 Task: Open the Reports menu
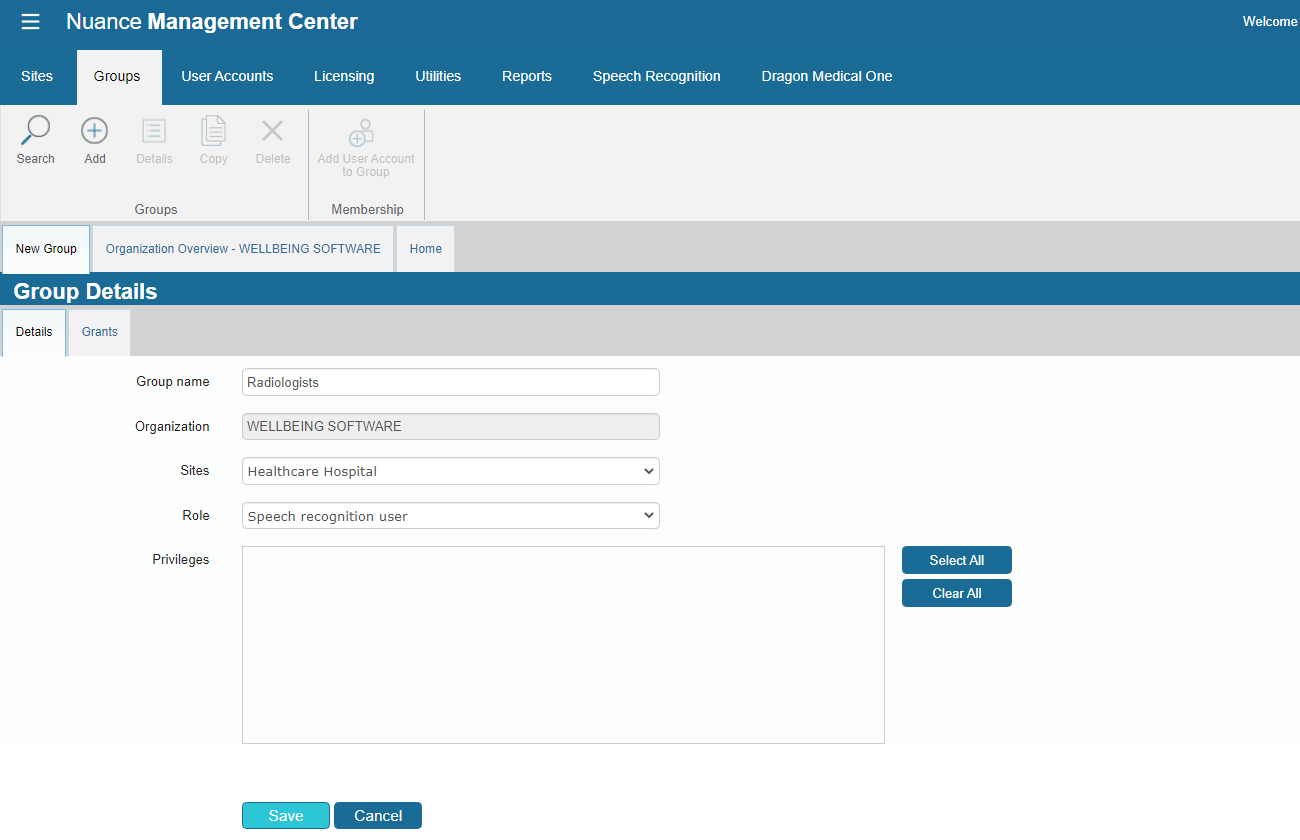click(x=527, y=76)
